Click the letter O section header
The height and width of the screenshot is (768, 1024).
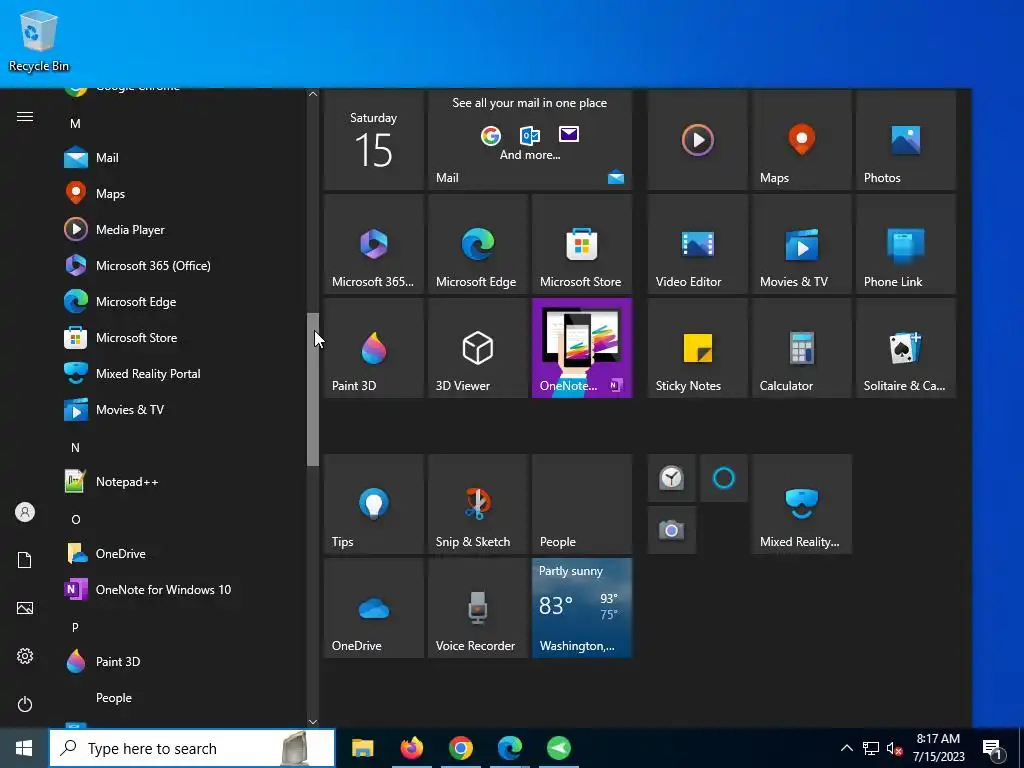[x=76, y=519]
